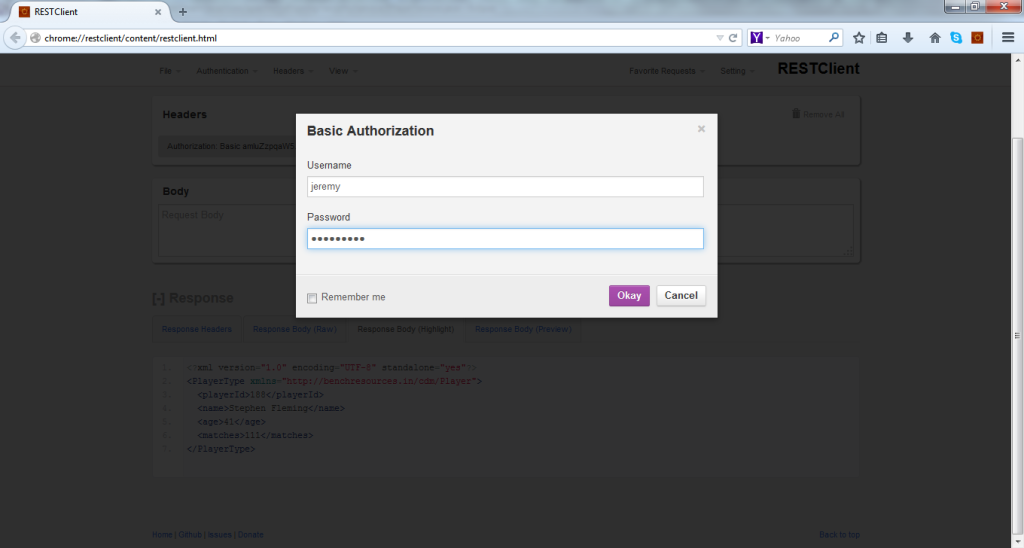Reload the page with the refresh icon

733,38
